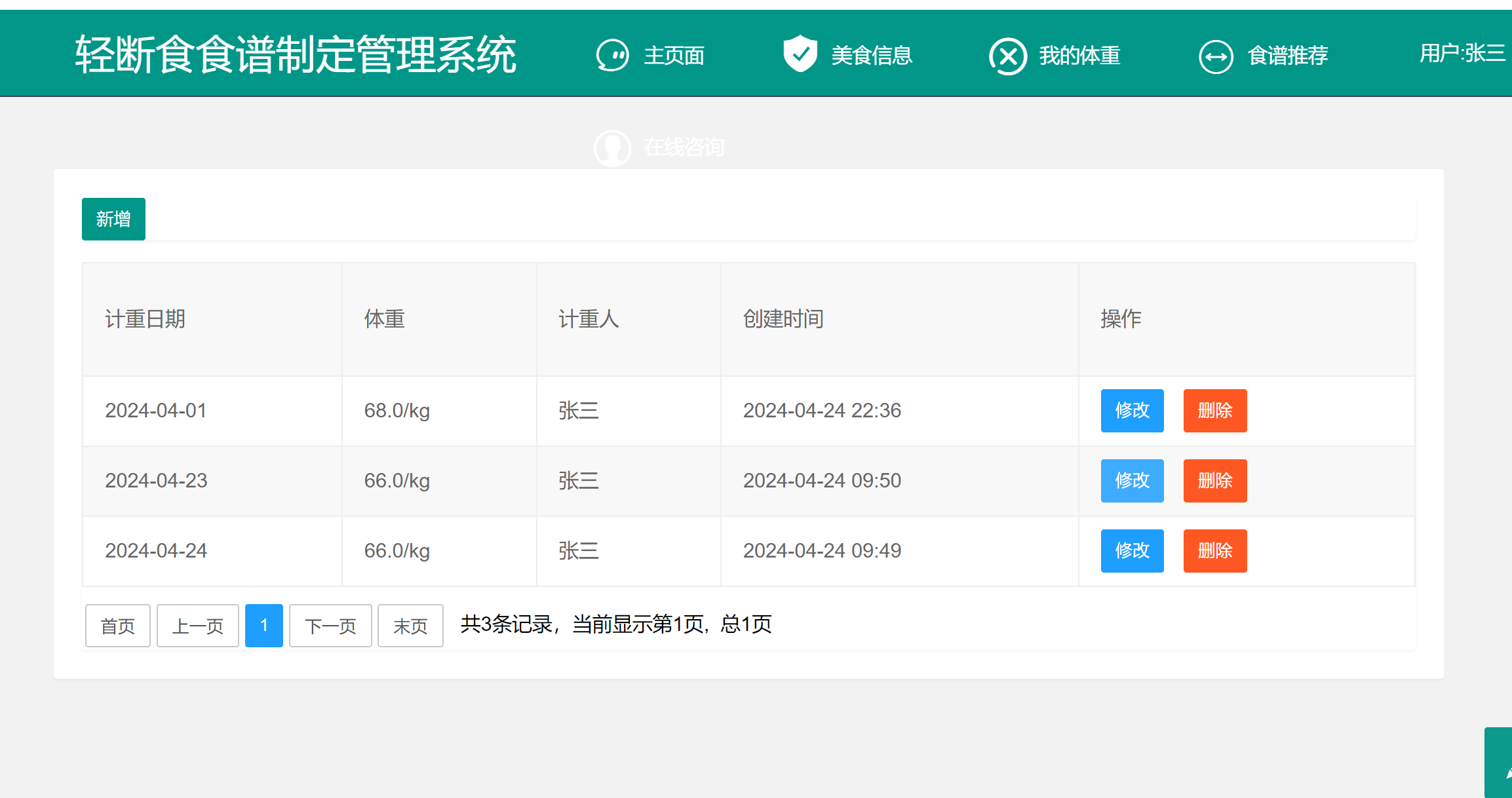Click the 上一页 pagination button
The width and height of the screenshot is (1512, 798).
[198, 626]
